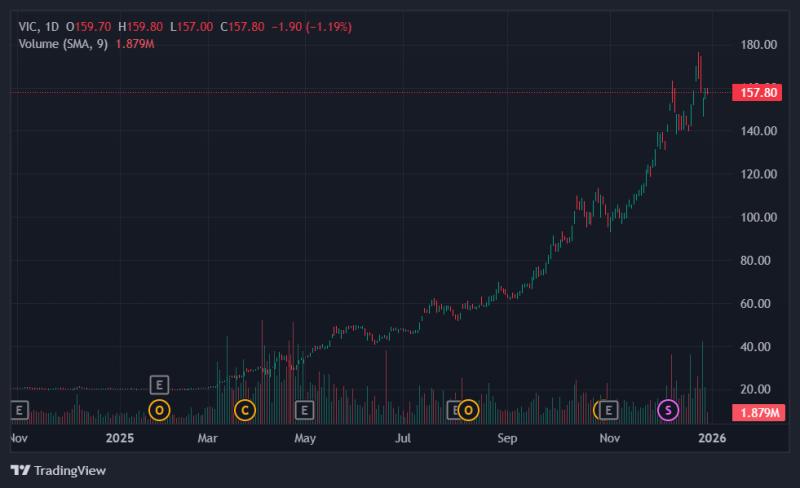Select the E earnings marker at November 2025

tap(608, 410)
